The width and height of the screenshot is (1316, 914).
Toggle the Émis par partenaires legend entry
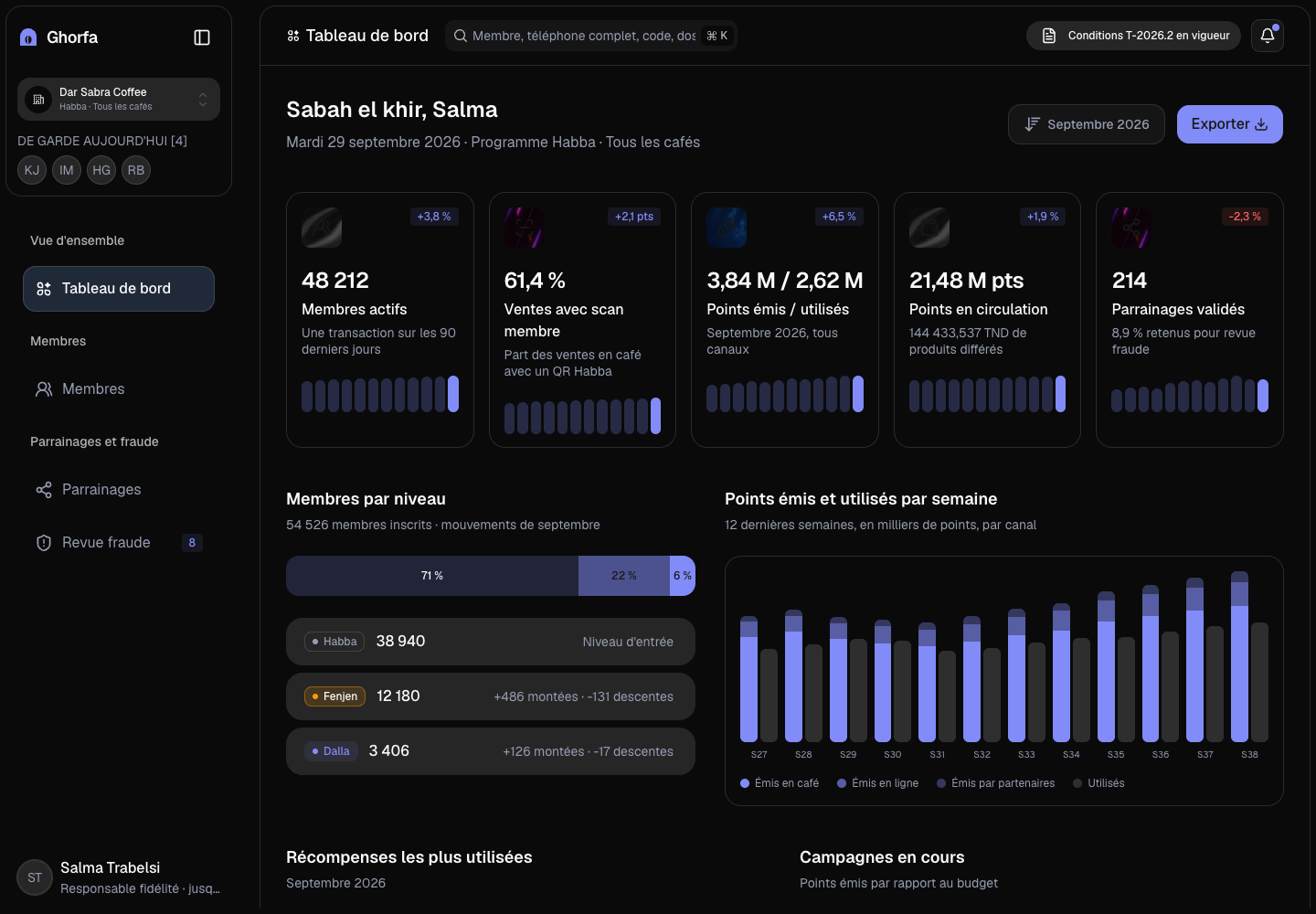coord(995,783)
